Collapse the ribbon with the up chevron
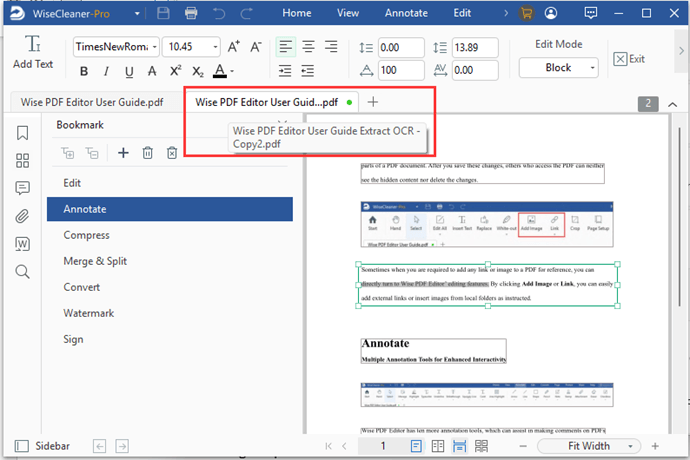Image resolution: width=690 pixels, height=460 pixels. coord(672,104)
